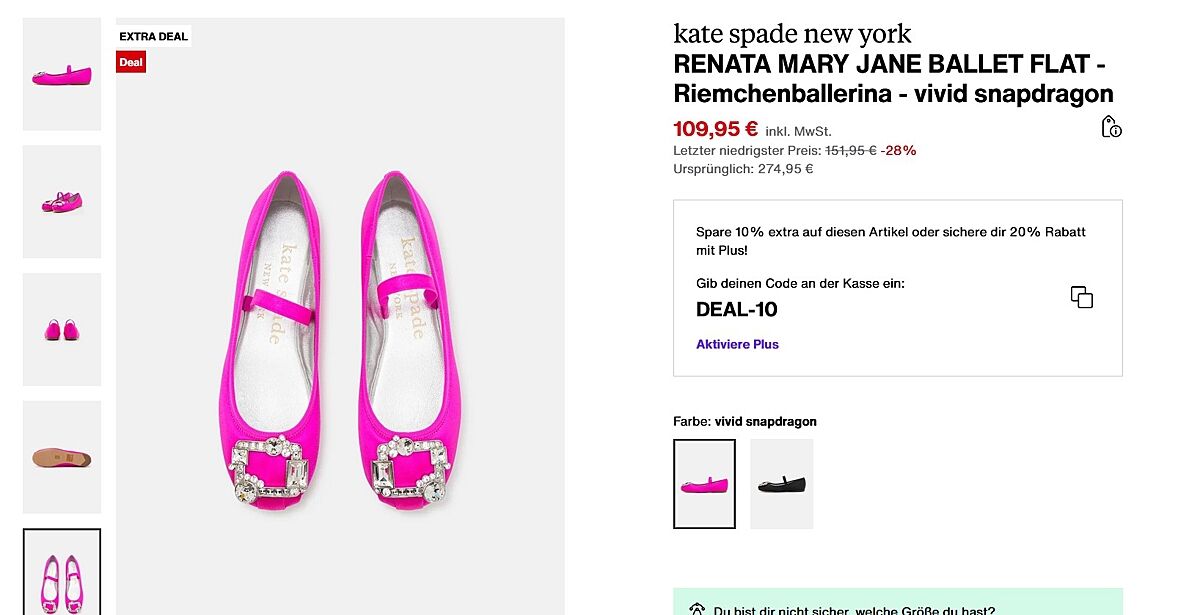Click the DEAL-10 code text
The height and width of the screenshot is (615, 1200).
[736, 310]
